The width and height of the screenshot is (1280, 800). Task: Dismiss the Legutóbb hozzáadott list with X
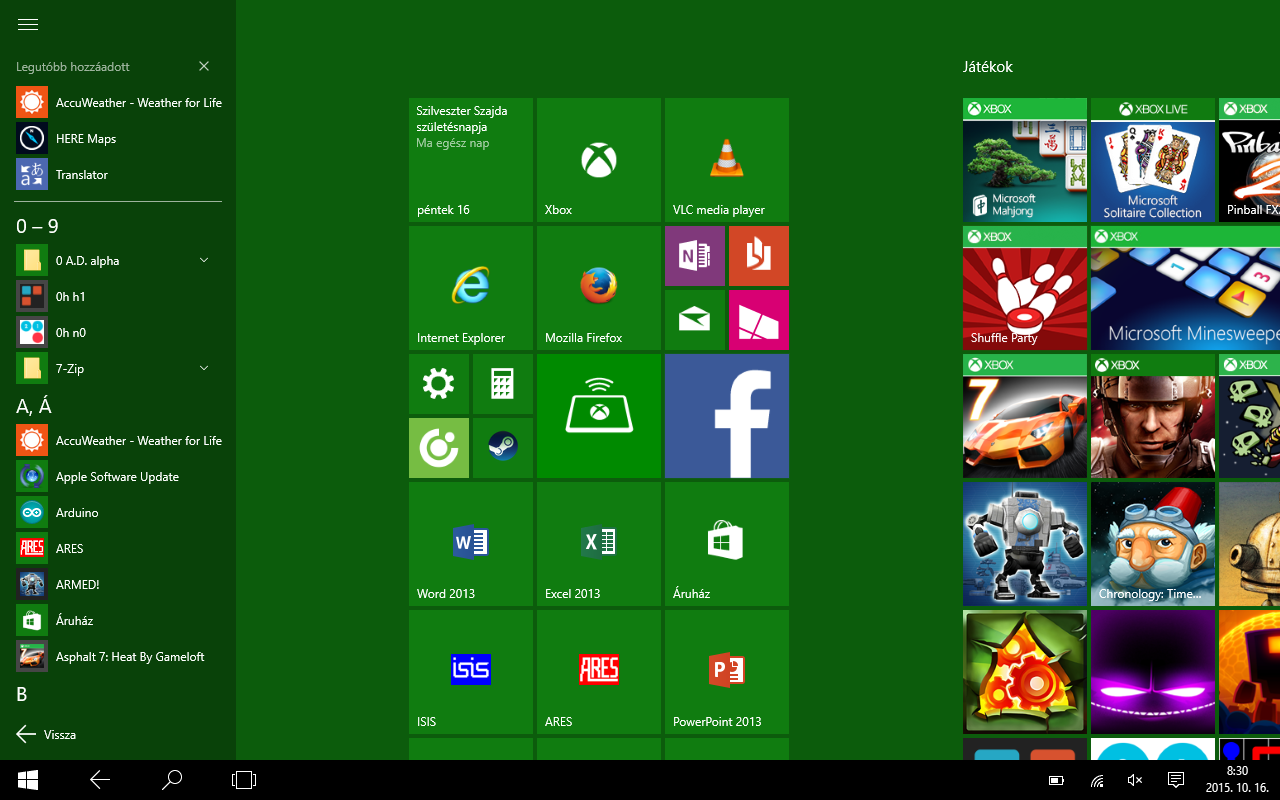204,66
